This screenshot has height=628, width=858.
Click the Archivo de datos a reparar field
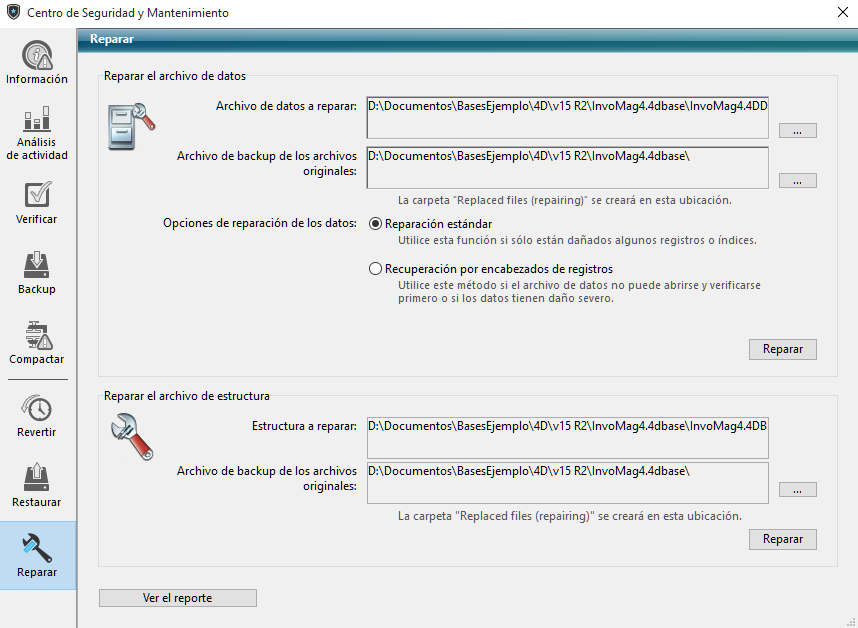click(567, 116)
